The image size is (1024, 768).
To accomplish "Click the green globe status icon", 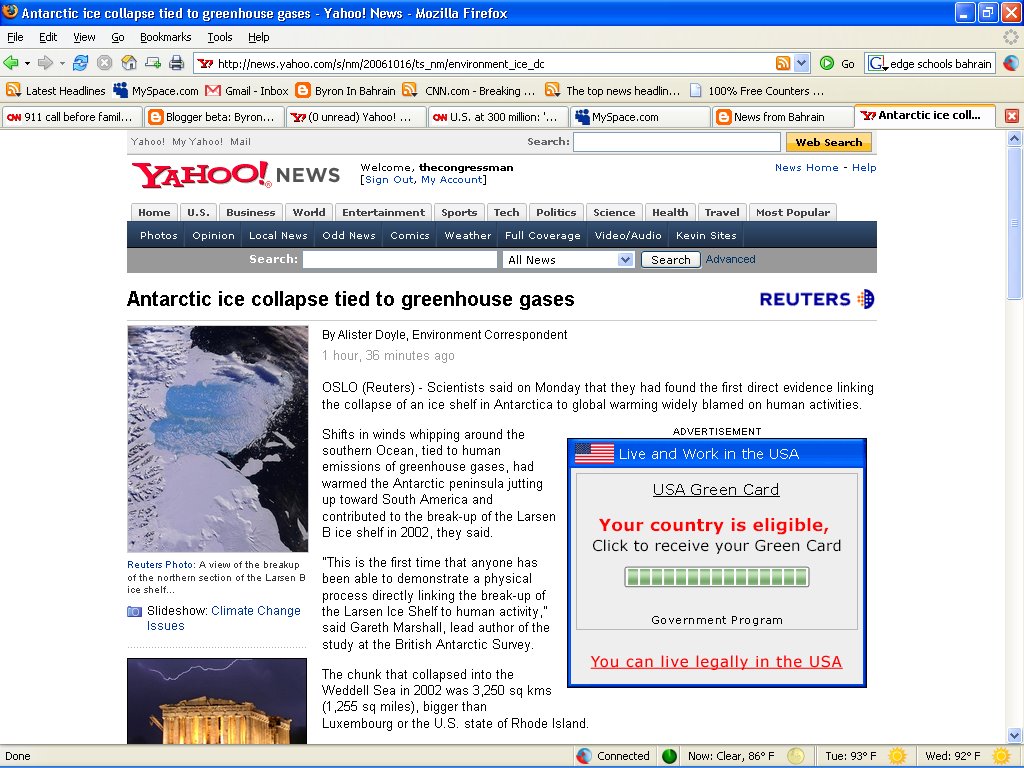I will coord(669,756).
